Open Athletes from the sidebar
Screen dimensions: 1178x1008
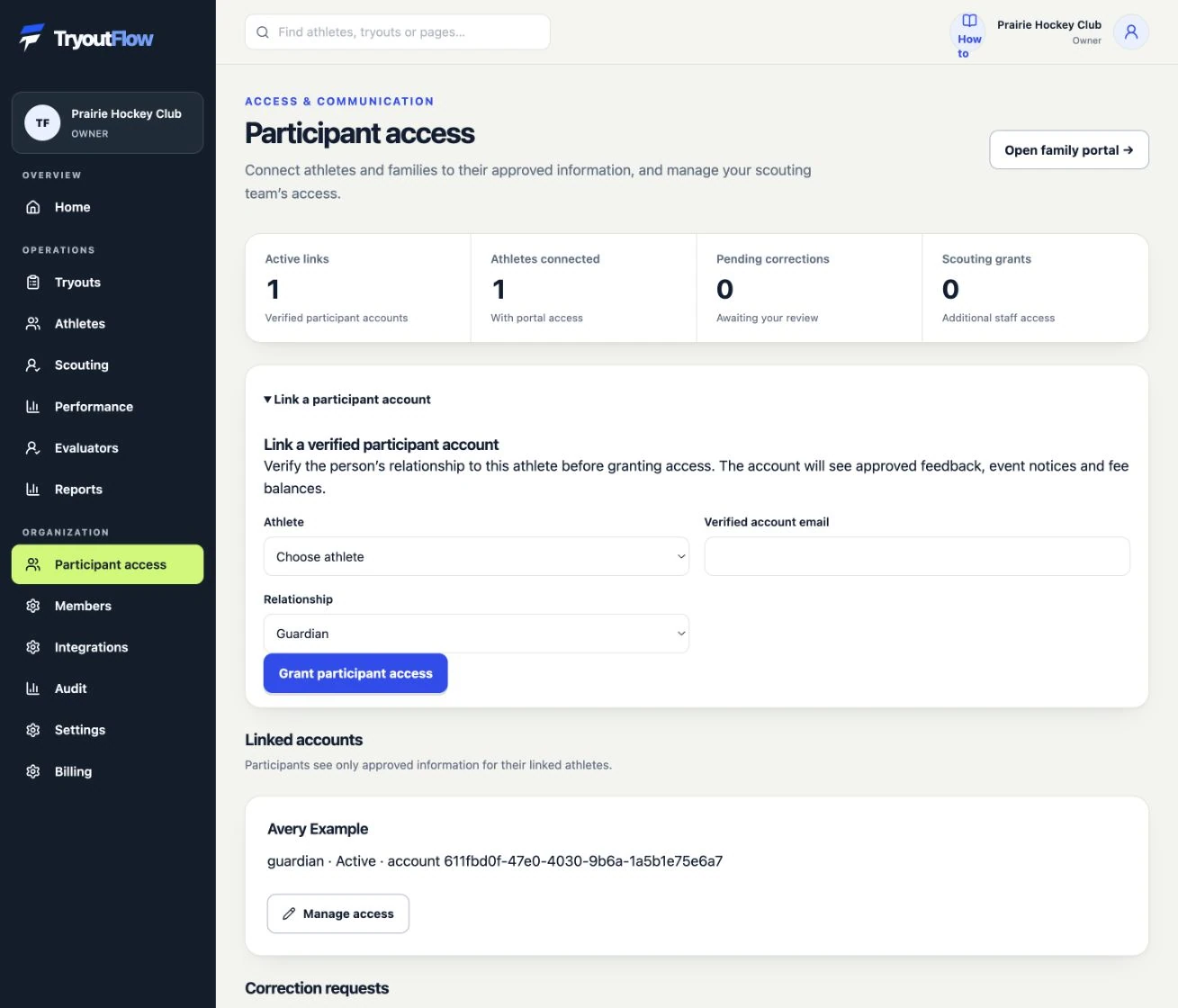108,324
